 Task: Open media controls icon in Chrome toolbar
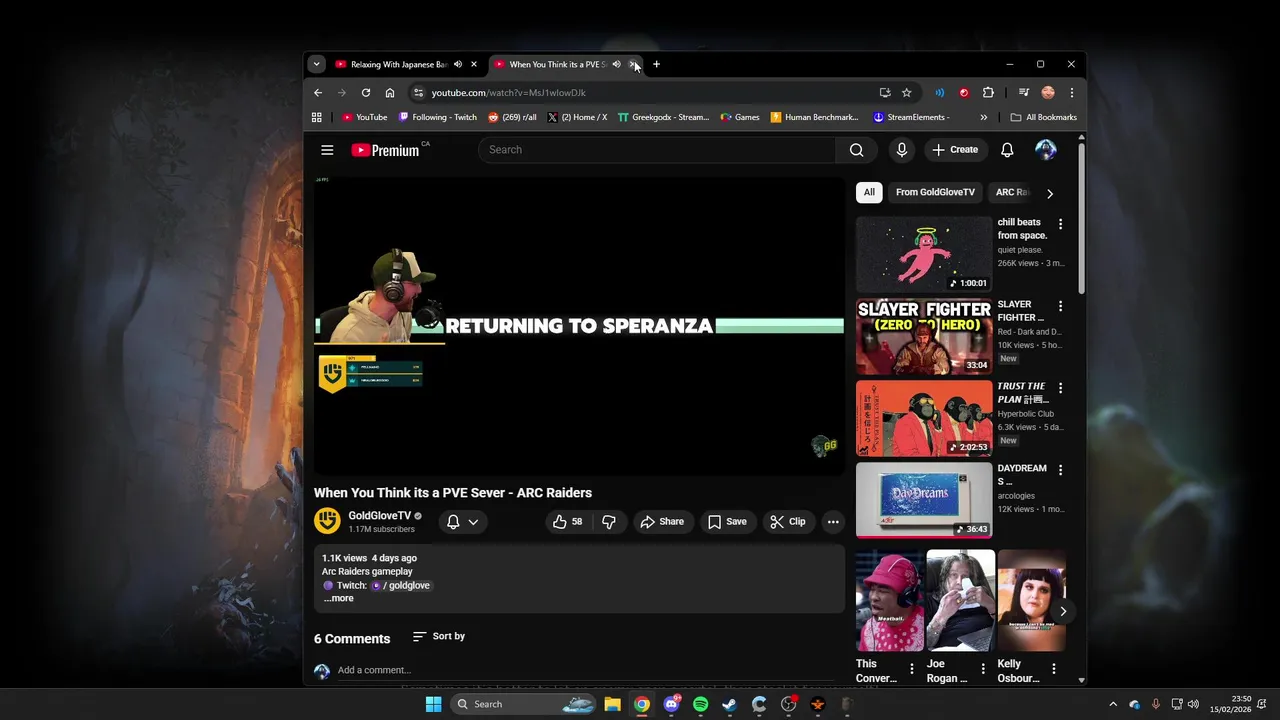(x=1023, y=93)
